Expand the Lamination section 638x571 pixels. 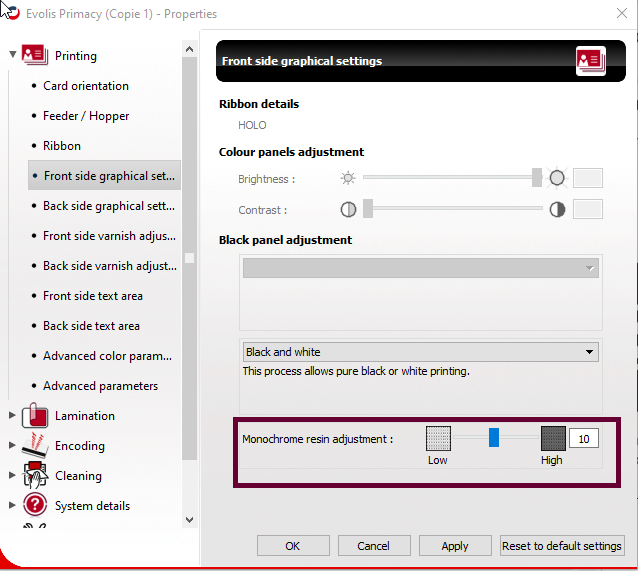tap(12, 415)
